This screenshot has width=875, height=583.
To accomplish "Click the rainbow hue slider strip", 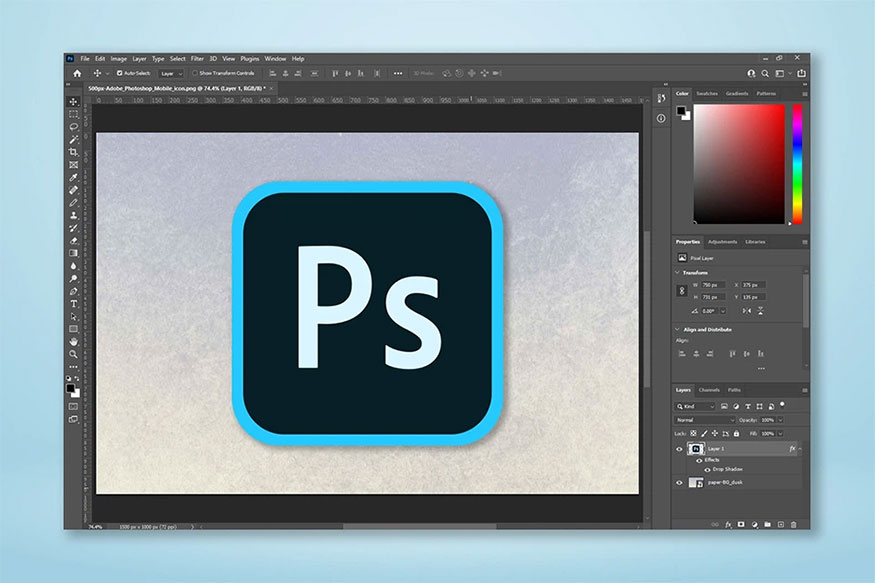I will point(797,164).
